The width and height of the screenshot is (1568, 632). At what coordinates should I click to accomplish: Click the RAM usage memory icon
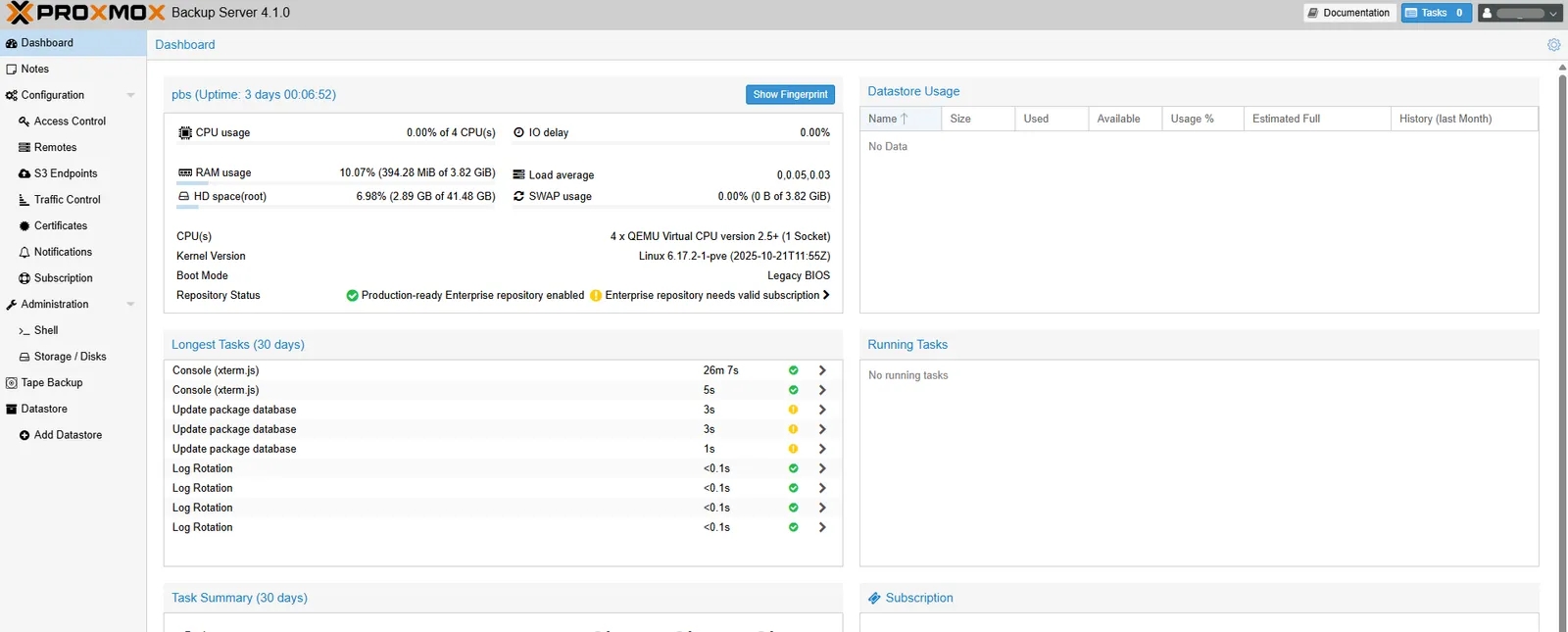185,172
